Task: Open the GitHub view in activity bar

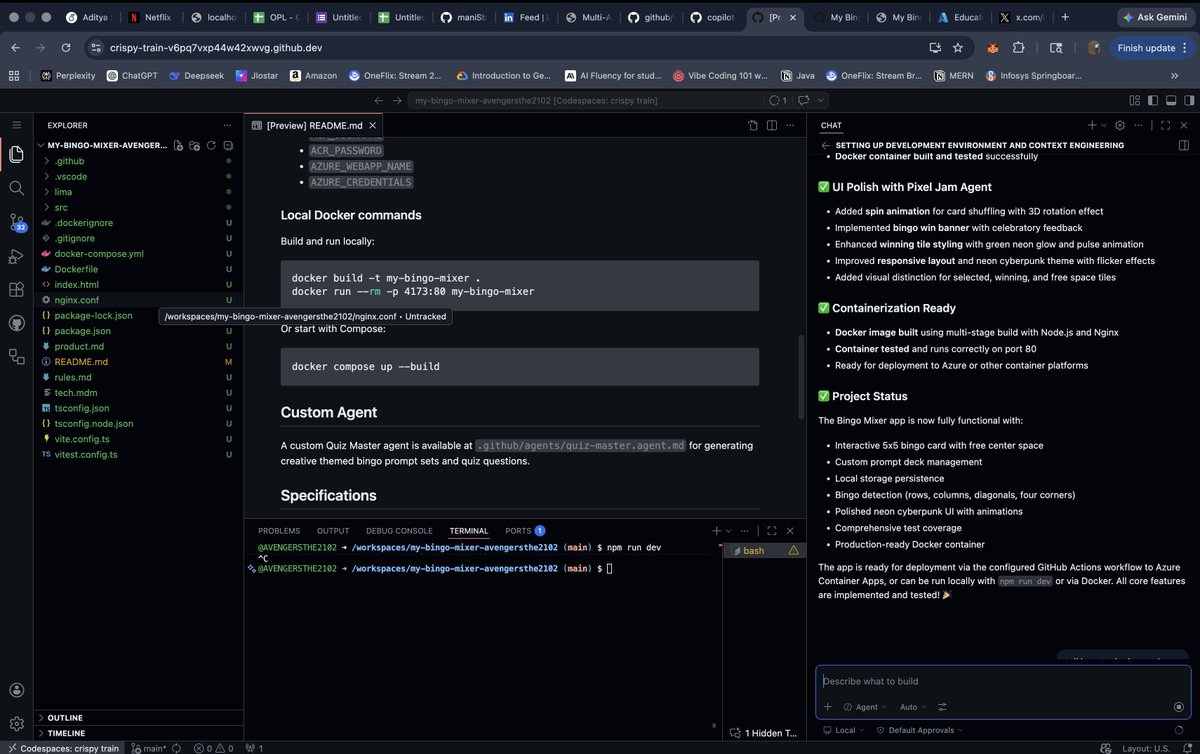Action: tap(16, 323)
